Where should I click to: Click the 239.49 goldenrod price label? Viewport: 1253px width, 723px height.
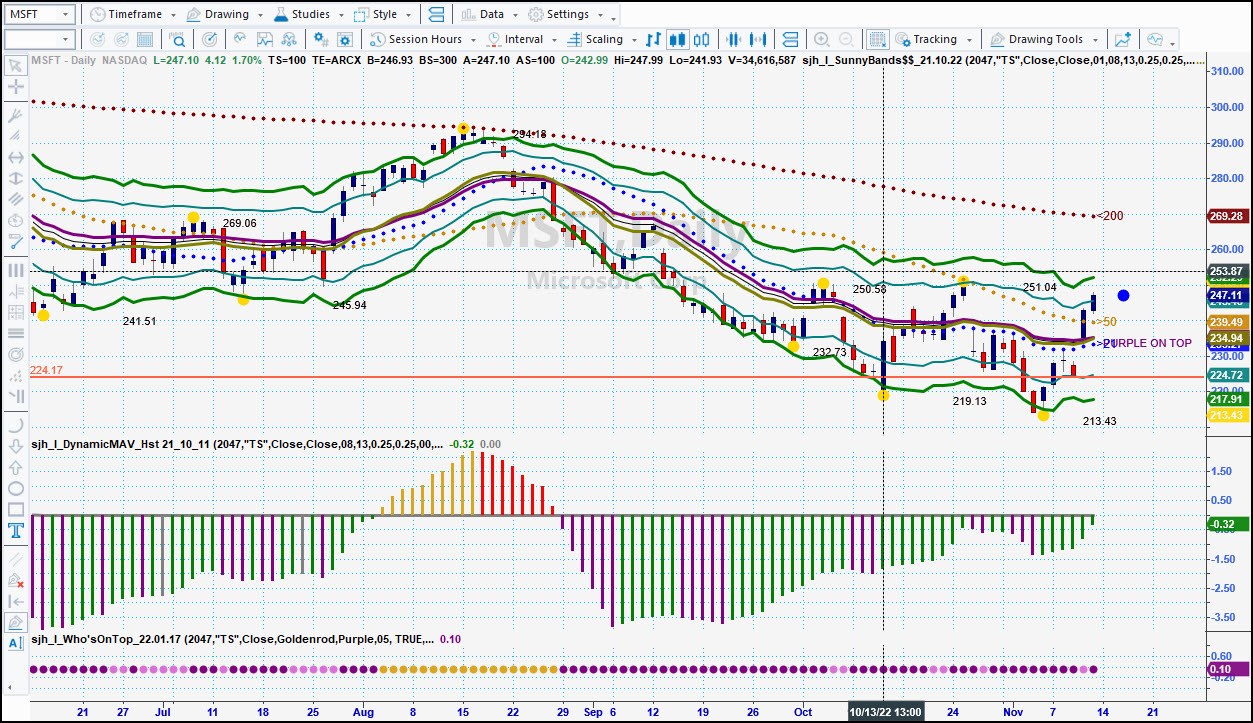(1226, 322)
